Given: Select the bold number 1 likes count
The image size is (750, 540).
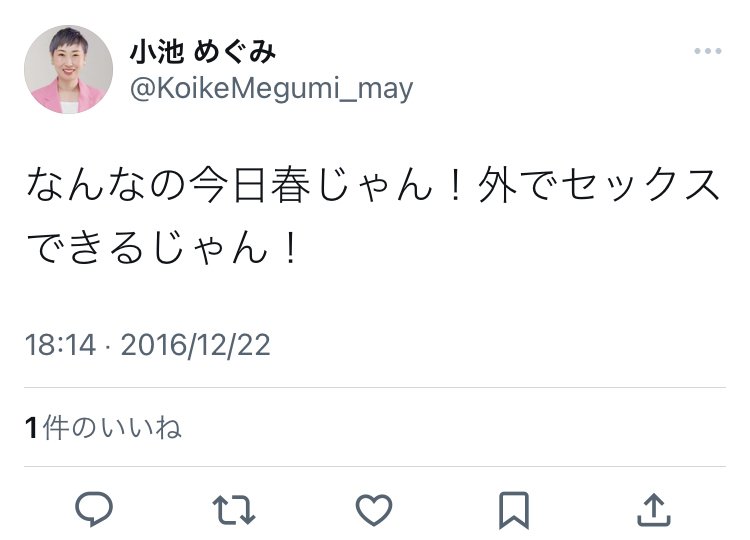Looking at the screenshot, I should pyautogui.click(x=31, y=428).
